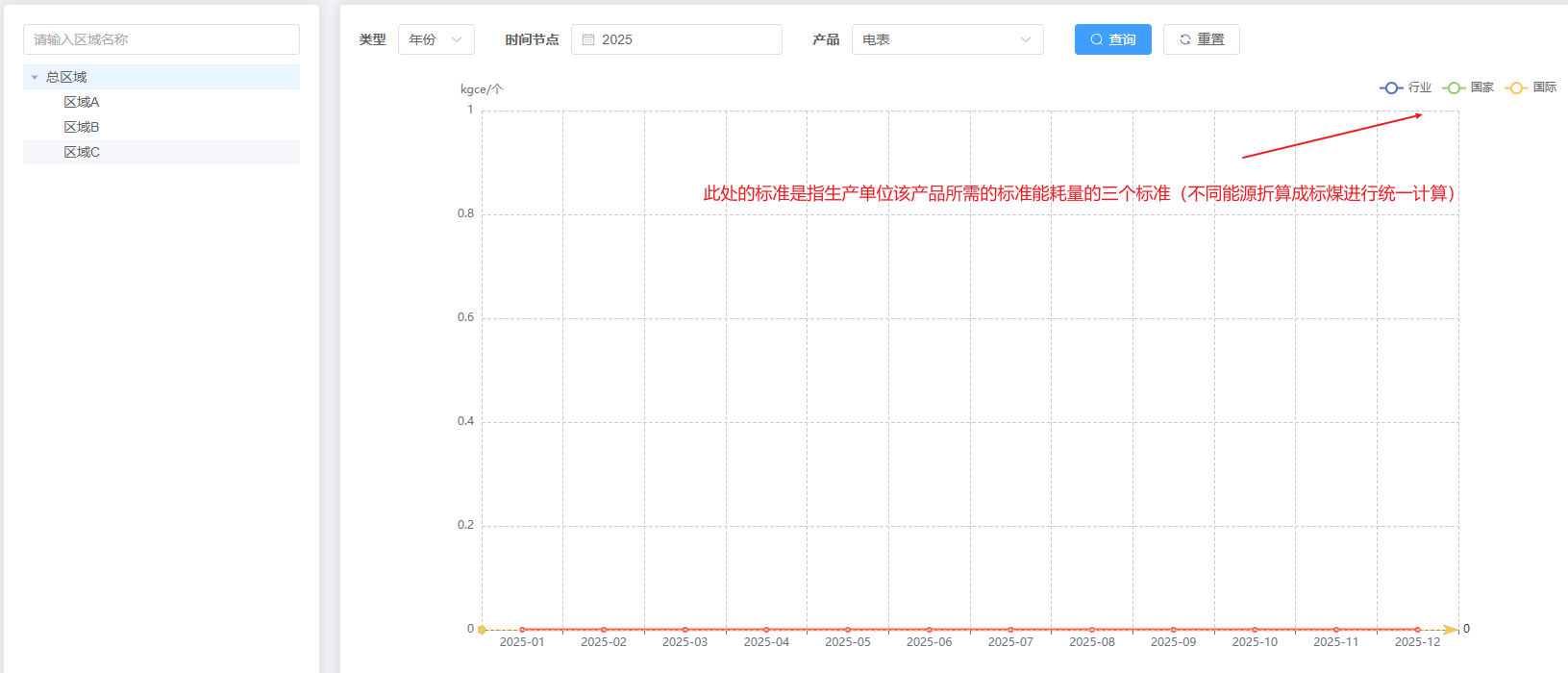The image size is (1568, 673).
Task: Open the 类型 dropdown showing 年份
Action: [436, 39]
